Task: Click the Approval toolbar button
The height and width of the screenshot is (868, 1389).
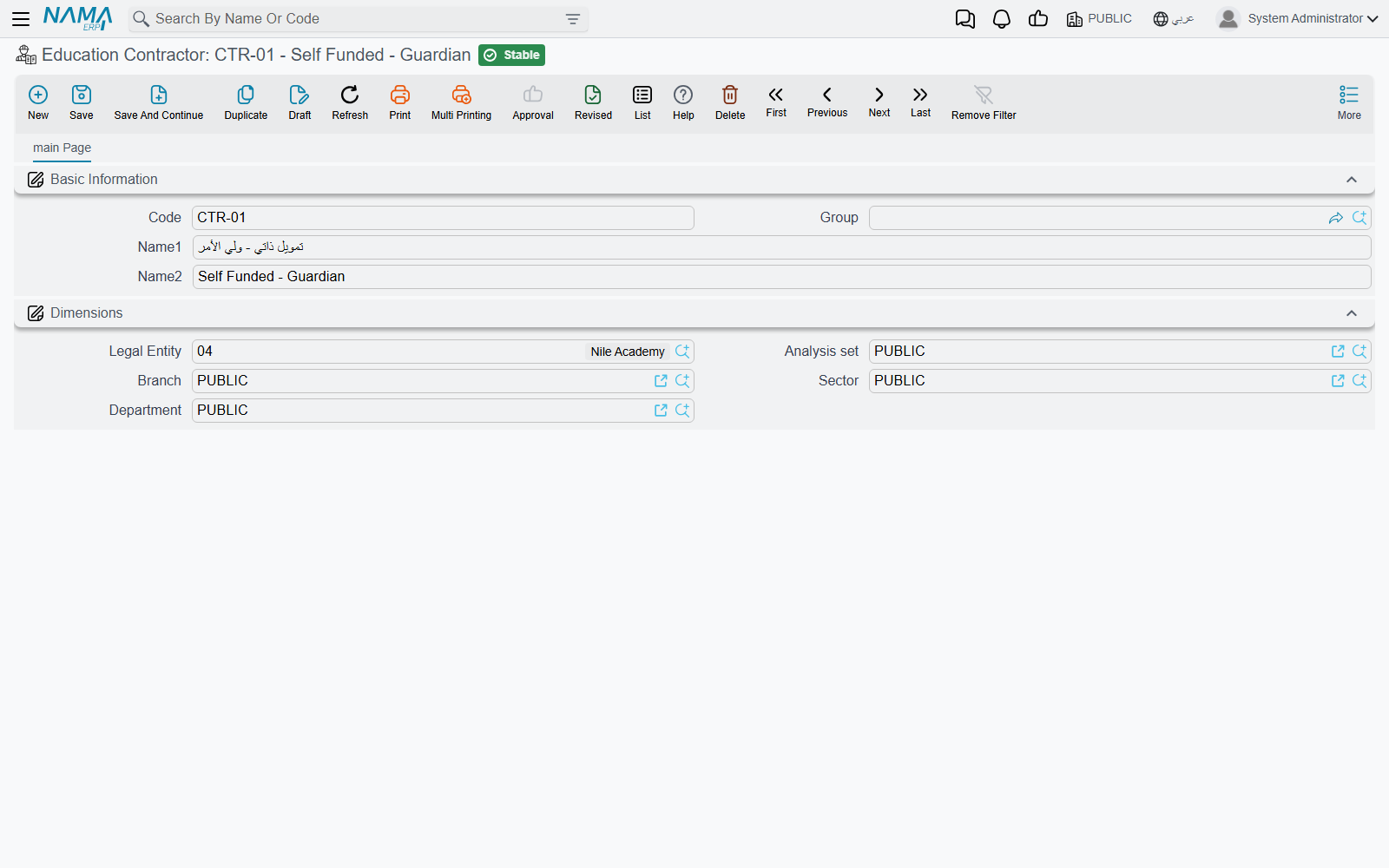Action: (533, 102)
